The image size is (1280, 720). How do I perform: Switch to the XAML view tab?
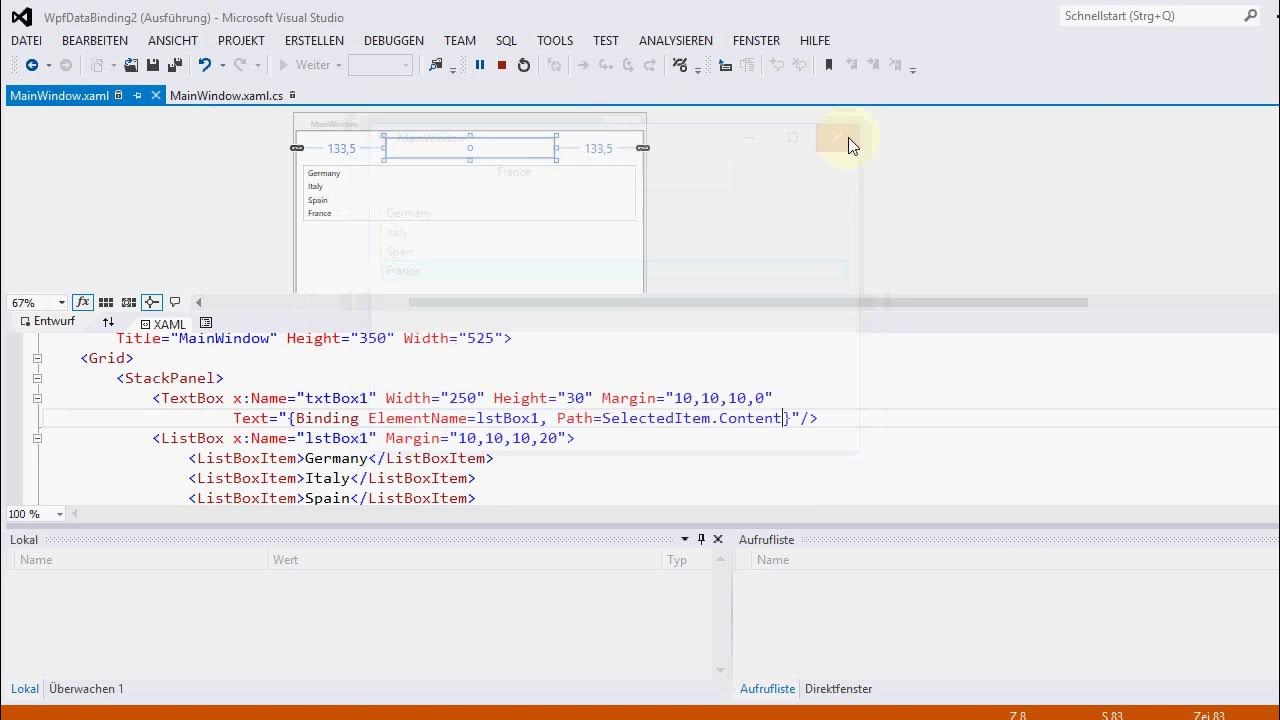click(x=163, y=324)
